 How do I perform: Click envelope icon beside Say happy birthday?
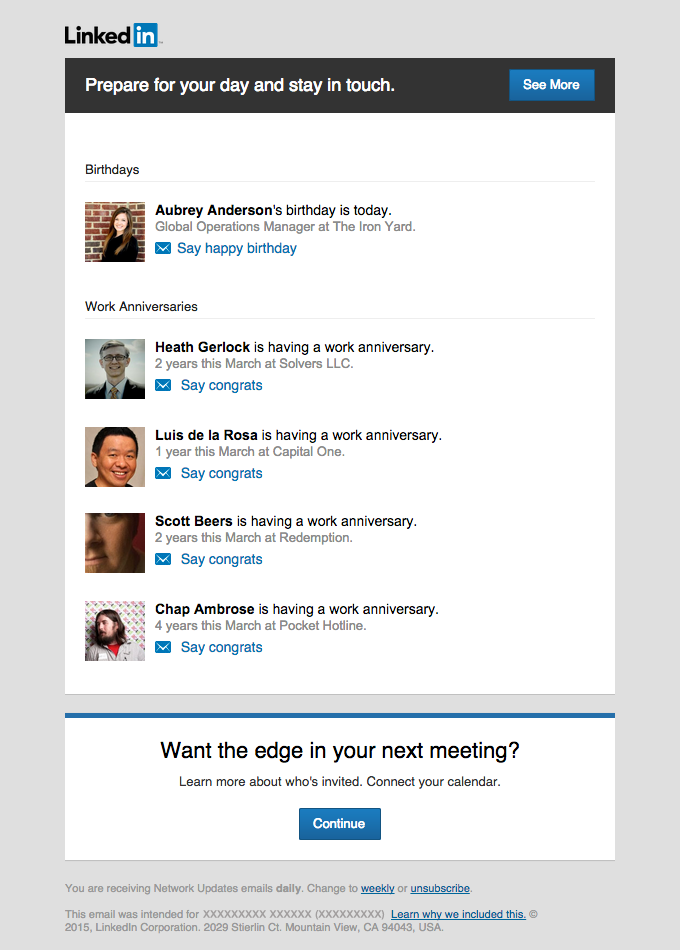click(x=163, y=249)
